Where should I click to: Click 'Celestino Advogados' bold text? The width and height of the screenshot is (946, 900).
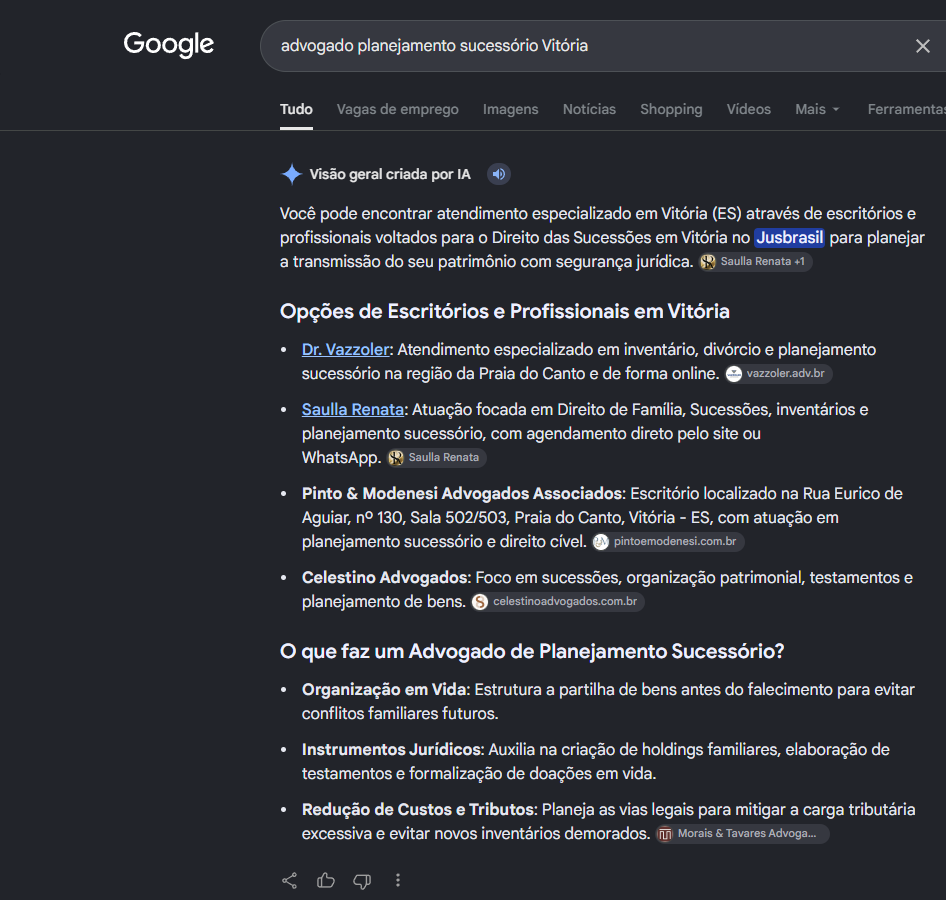point(385,578)
